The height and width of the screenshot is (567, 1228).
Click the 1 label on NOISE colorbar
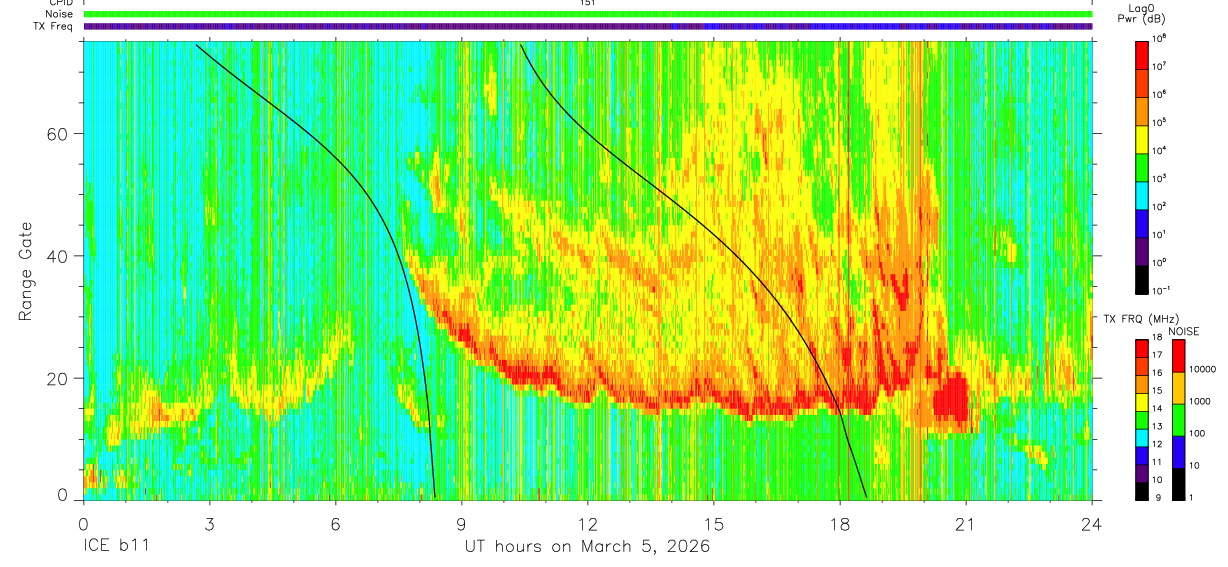pos(1190,497)
